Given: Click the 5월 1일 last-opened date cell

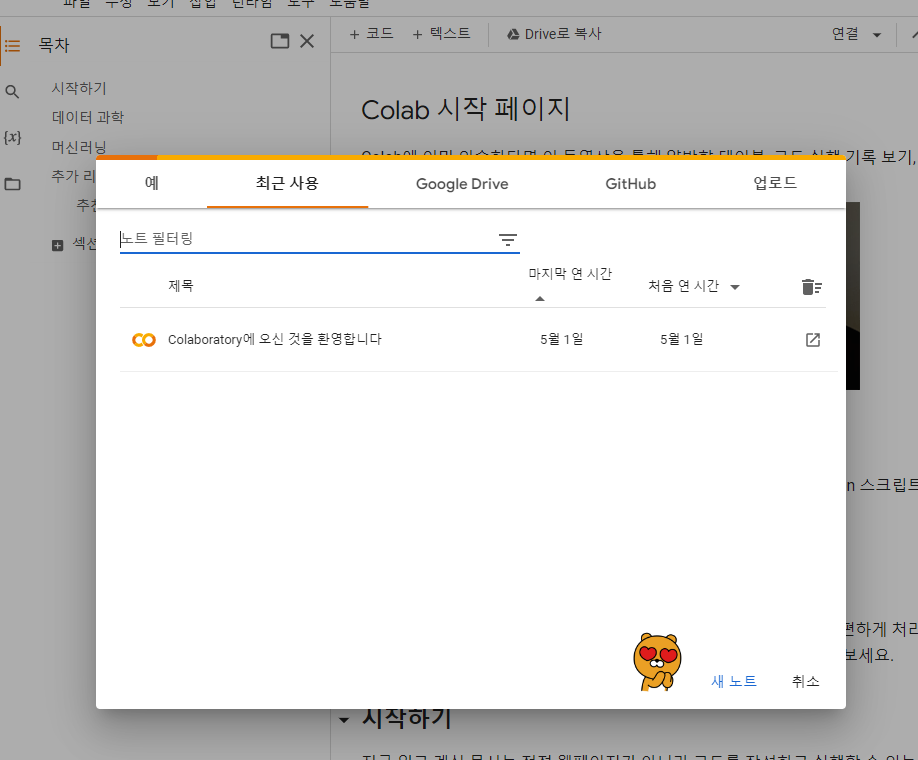Looking at the screenshot, I should (x=561, y=340).
